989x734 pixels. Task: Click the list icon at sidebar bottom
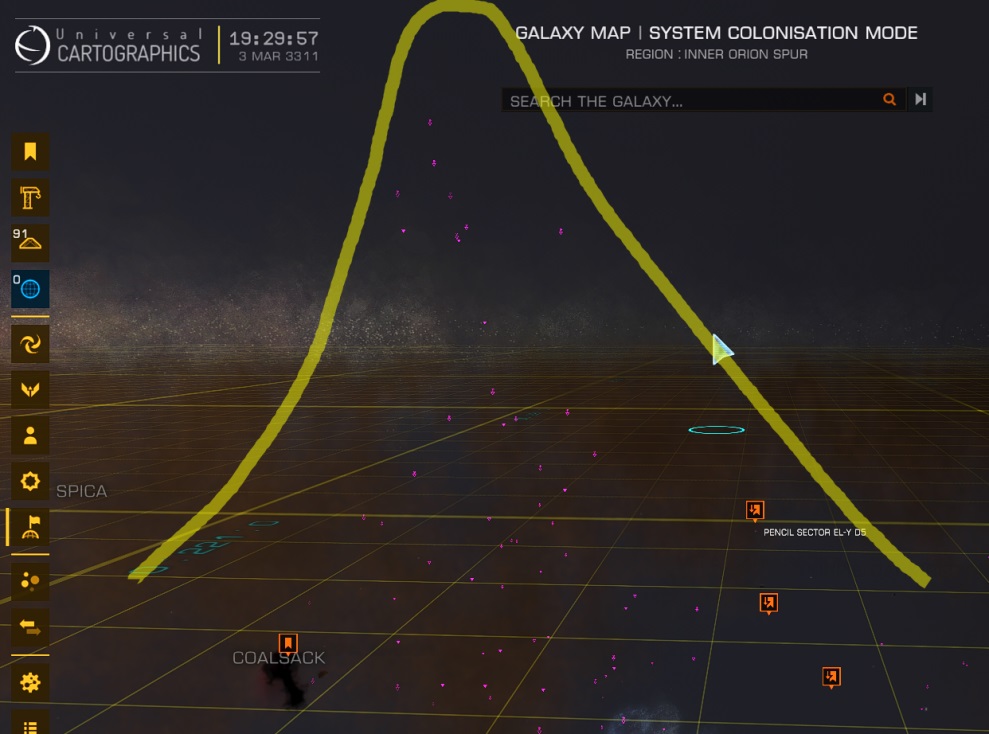[x=30, y=724]
